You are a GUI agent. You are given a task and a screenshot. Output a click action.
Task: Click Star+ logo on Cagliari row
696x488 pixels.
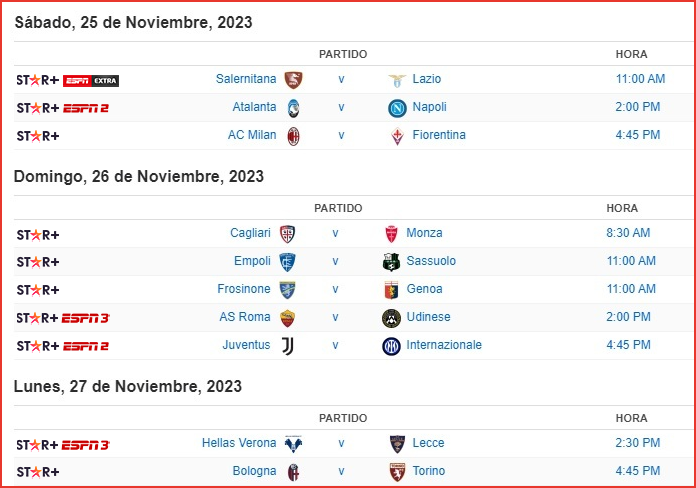(x=38, y=234)
